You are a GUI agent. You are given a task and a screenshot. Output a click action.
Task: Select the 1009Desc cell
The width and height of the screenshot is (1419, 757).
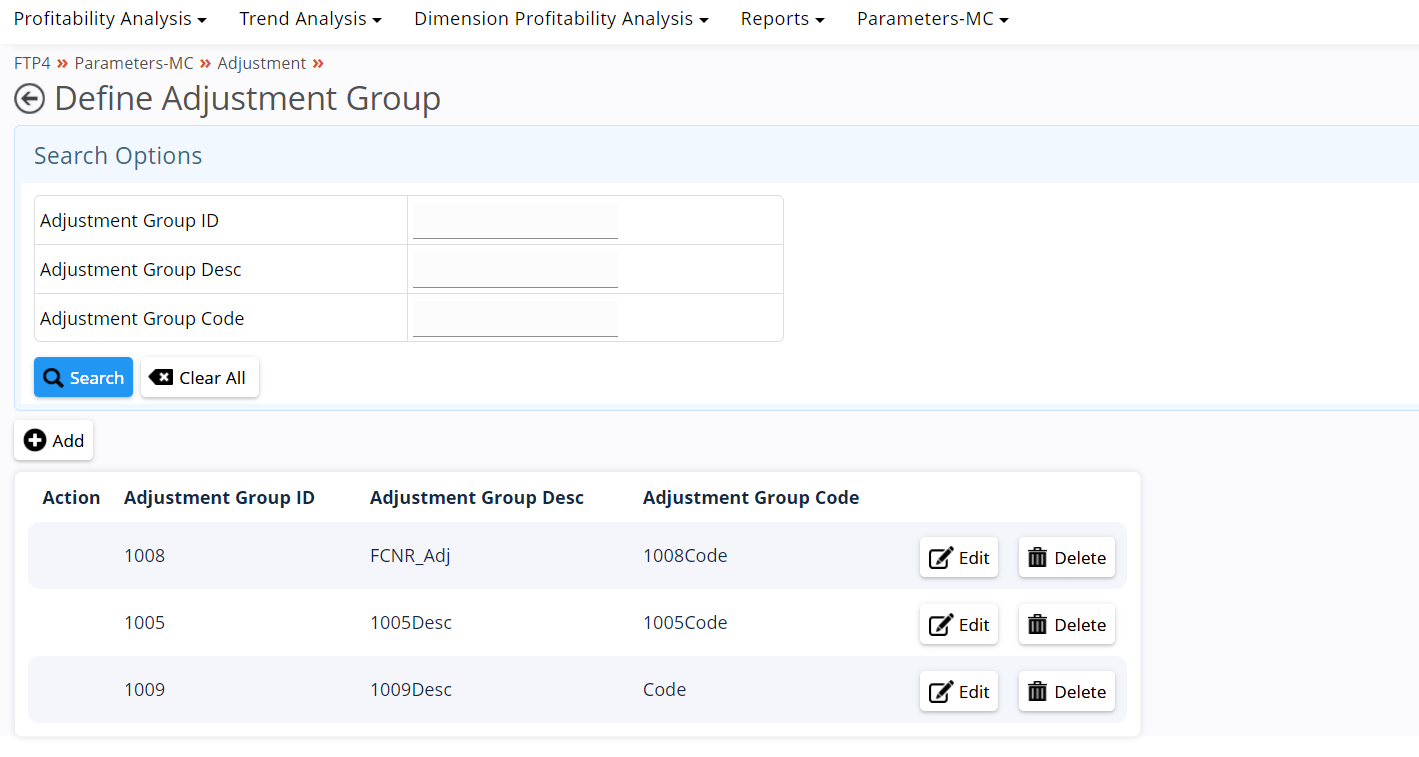pos(411,690)
